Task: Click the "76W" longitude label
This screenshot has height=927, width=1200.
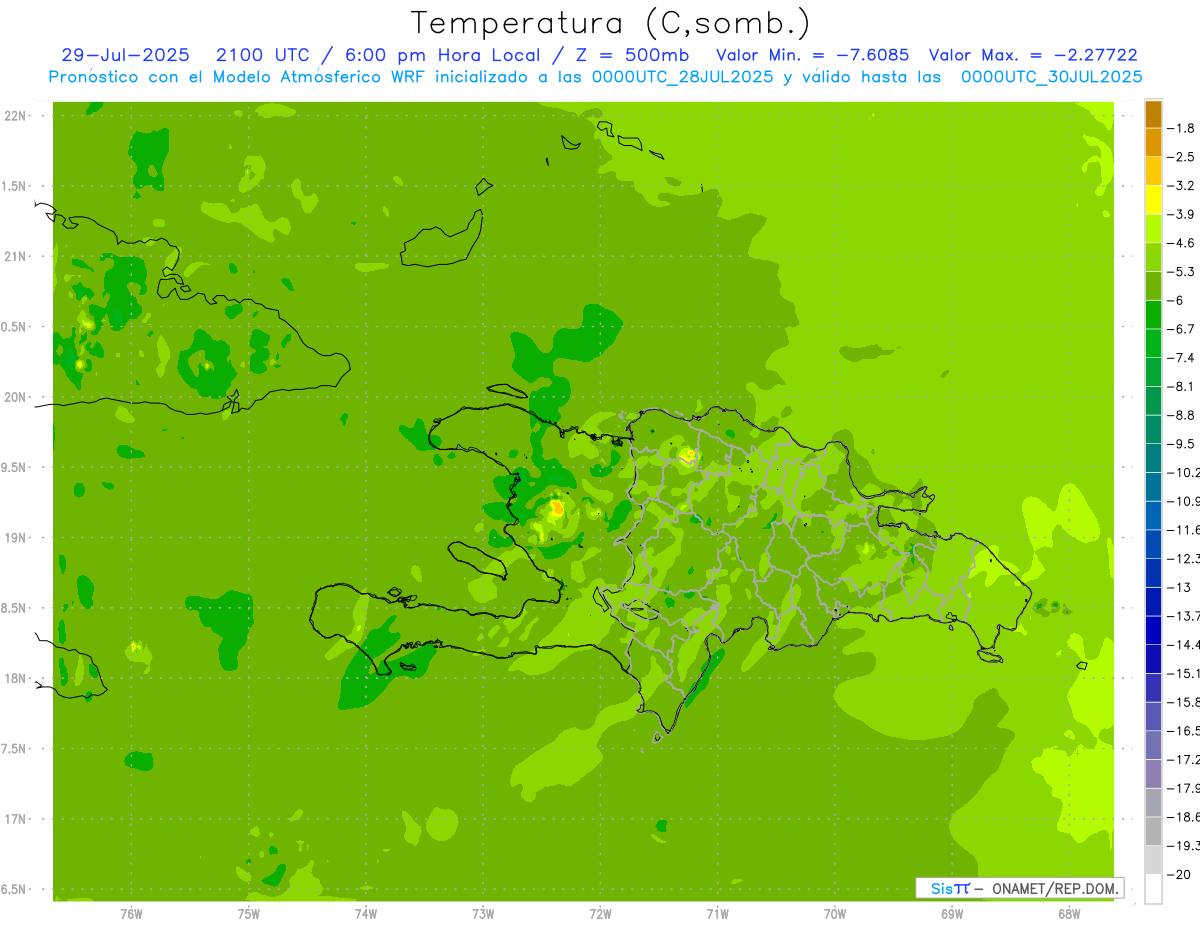Action: point(131,914)
